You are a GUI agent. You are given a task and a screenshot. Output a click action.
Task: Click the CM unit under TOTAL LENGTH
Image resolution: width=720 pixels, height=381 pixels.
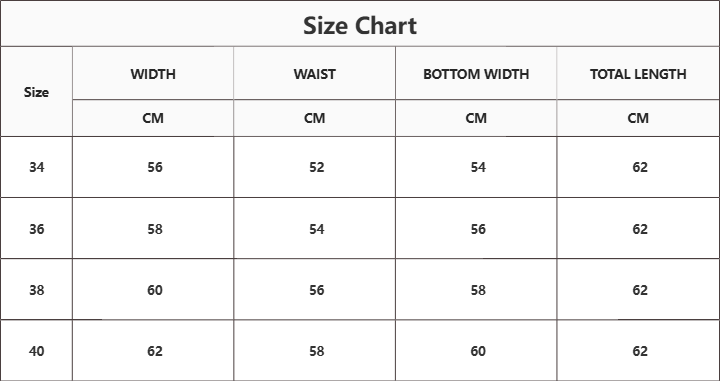[638, 118]
